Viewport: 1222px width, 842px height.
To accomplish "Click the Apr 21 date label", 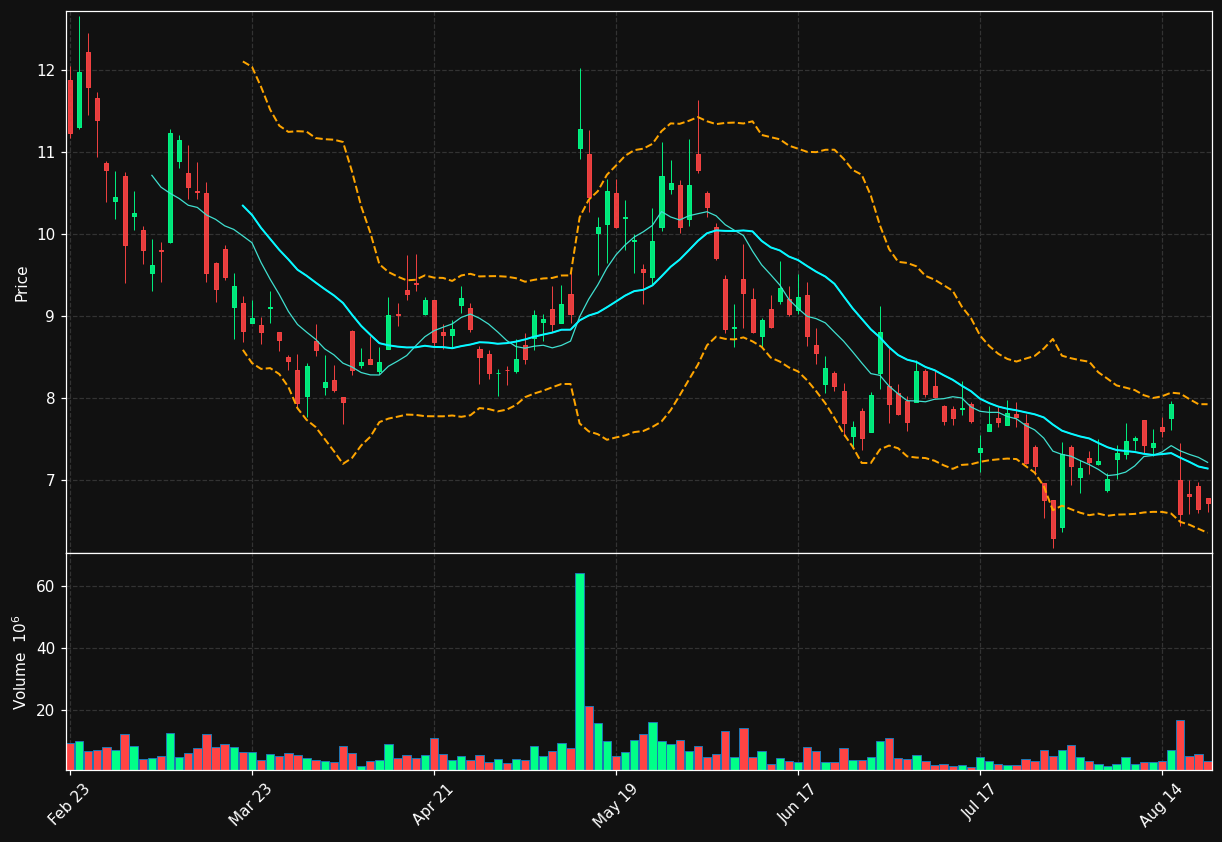I will point(433,805).
